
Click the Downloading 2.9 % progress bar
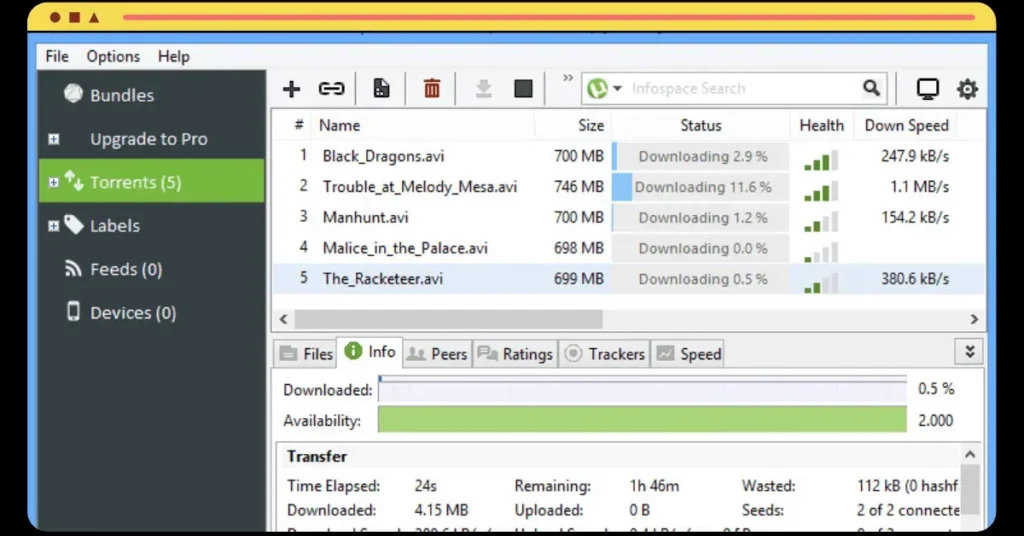click(700, 156)
